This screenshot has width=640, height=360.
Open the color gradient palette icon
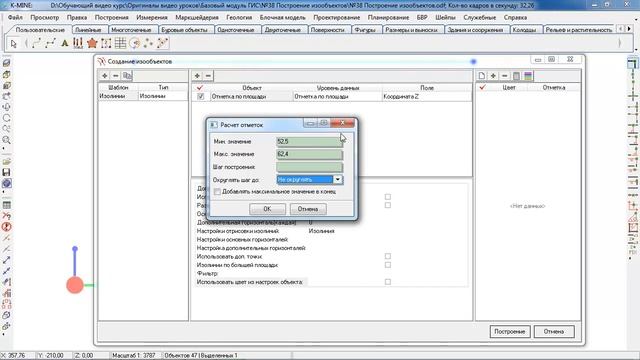tap(528, 76)
